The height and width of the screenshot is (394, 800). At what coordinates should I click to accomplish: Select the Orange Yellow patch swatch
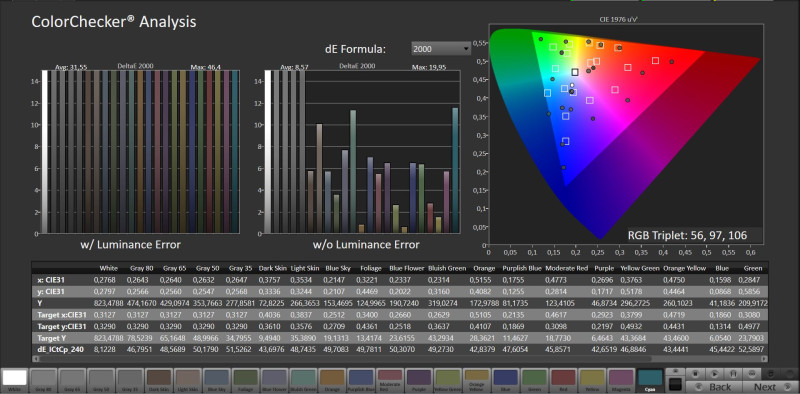(x=477, y=380)
